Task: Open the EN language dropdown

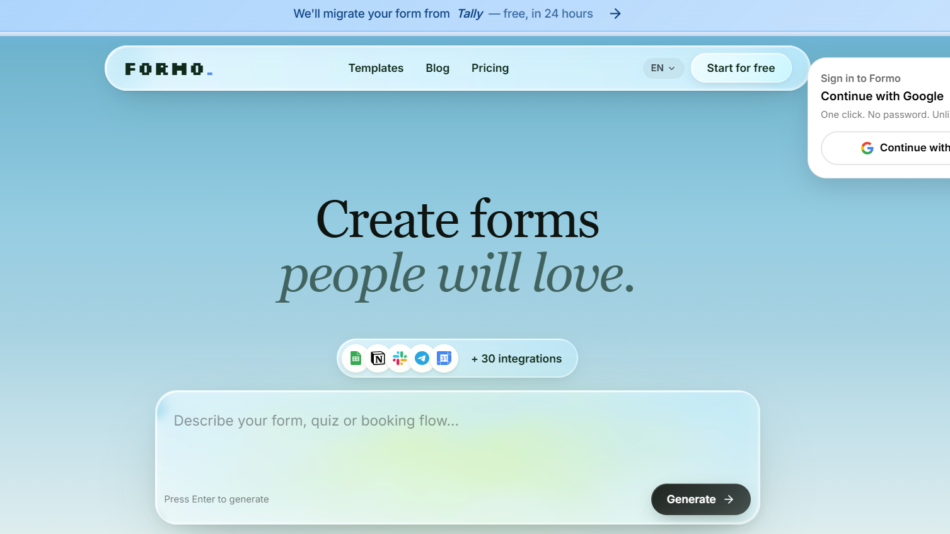Action: point(663,68)
